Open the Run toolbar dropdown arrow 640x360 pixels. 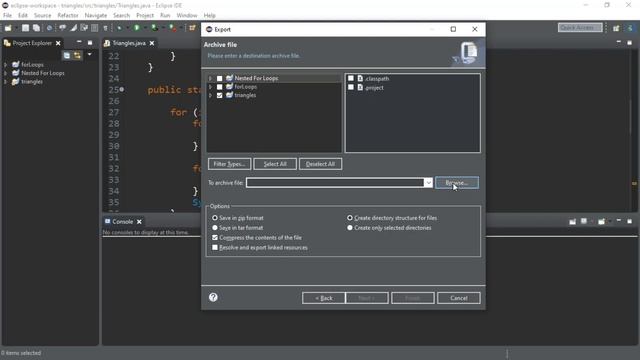[145, 28]
